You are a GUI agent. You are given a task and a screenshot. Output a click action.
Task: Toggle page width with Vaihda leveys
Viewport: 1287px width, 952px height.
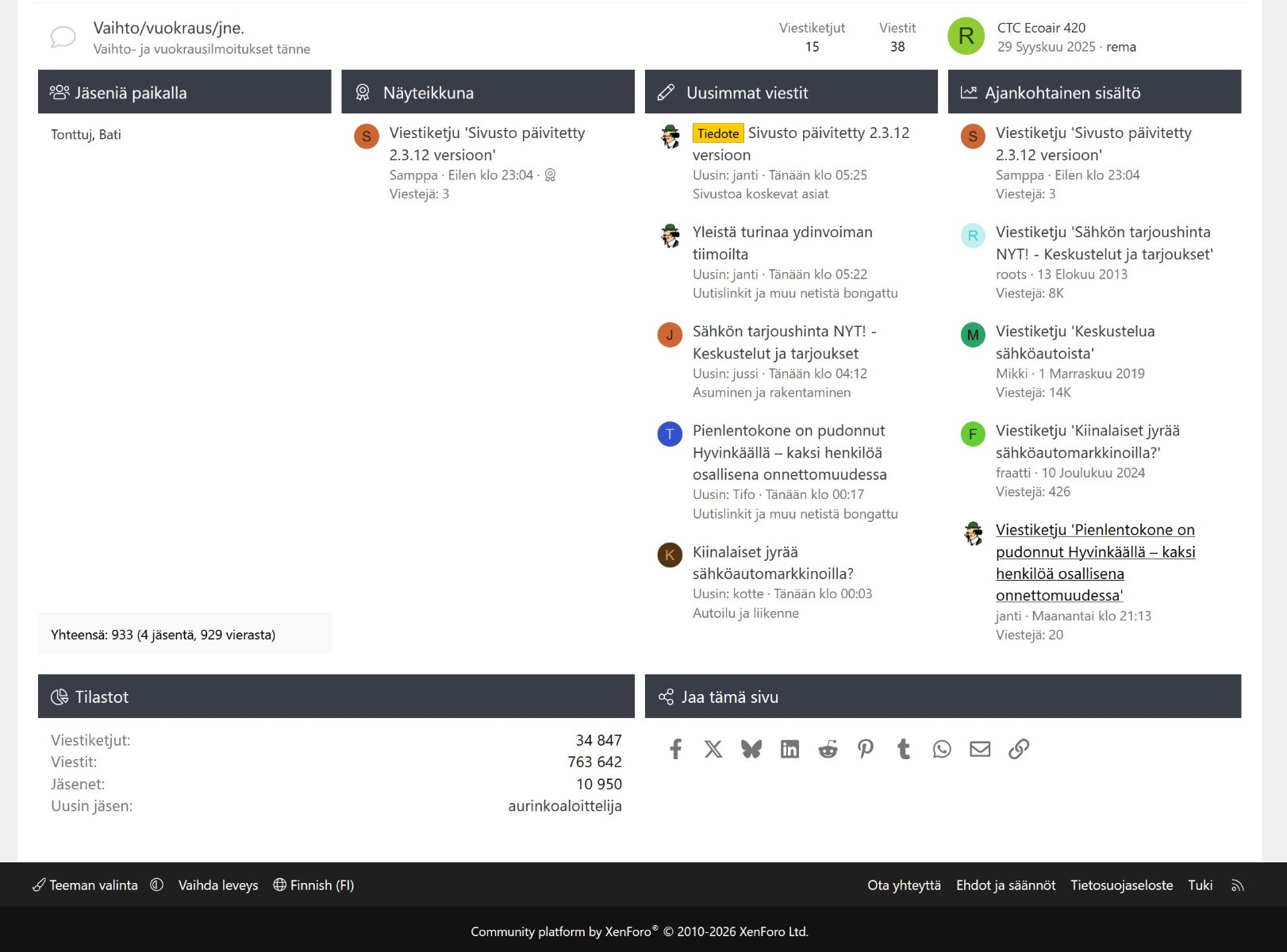[218, 885]
